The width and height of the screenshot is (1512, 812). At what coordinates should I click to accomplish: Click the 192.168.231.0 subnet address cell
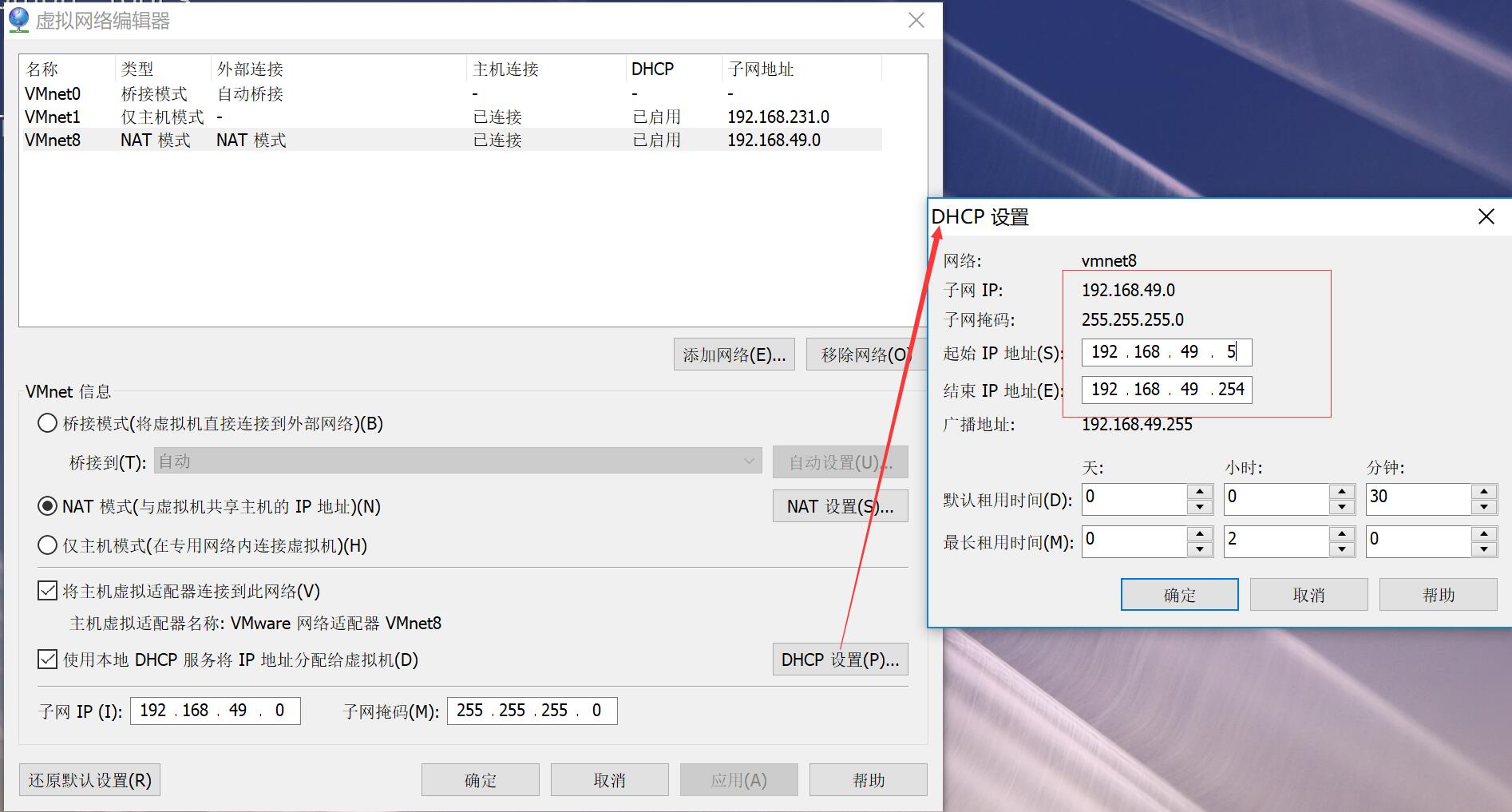pos(778,117)
